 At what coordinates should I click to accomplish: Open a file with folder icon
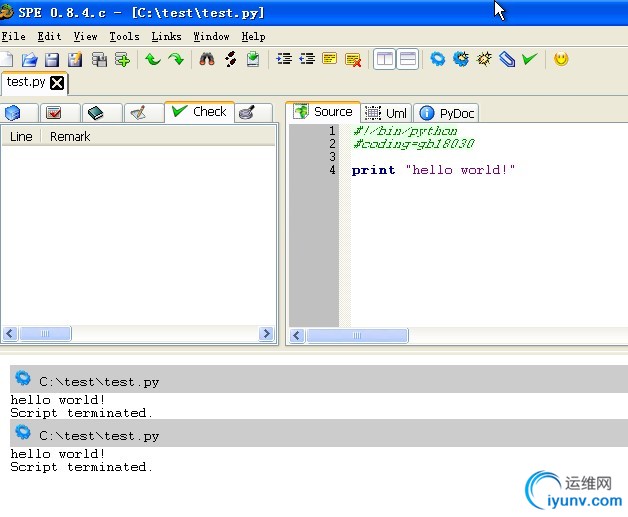[x=29, y=59]
